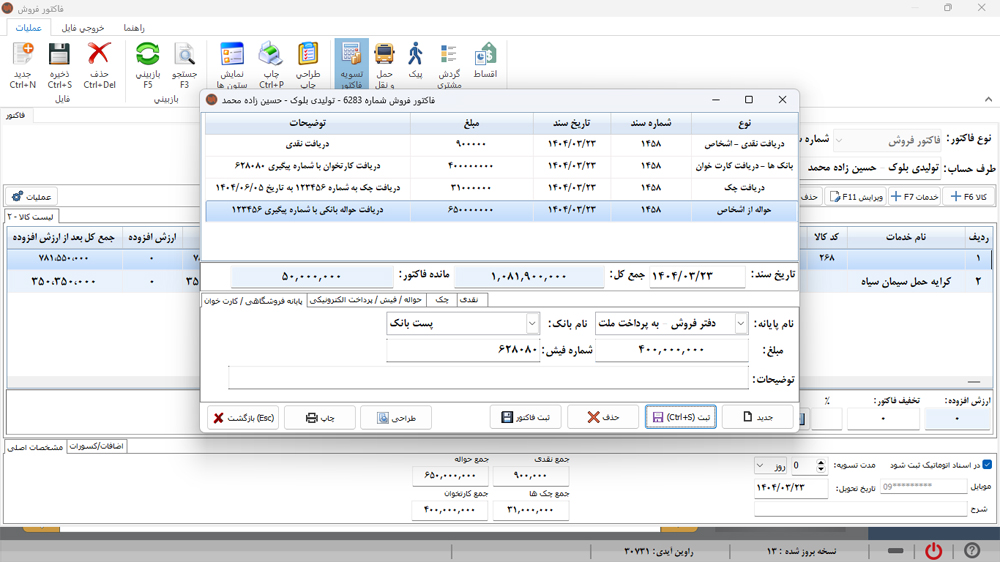Viewport: 1000px width, 562px height.
Task: Open جستجو (Search) from the toolbar
Action: [185, 55]
